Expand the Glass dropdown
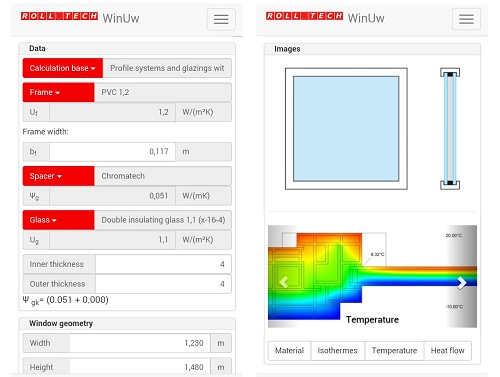Viewport: 500px width, 377px height. [58, 220]
